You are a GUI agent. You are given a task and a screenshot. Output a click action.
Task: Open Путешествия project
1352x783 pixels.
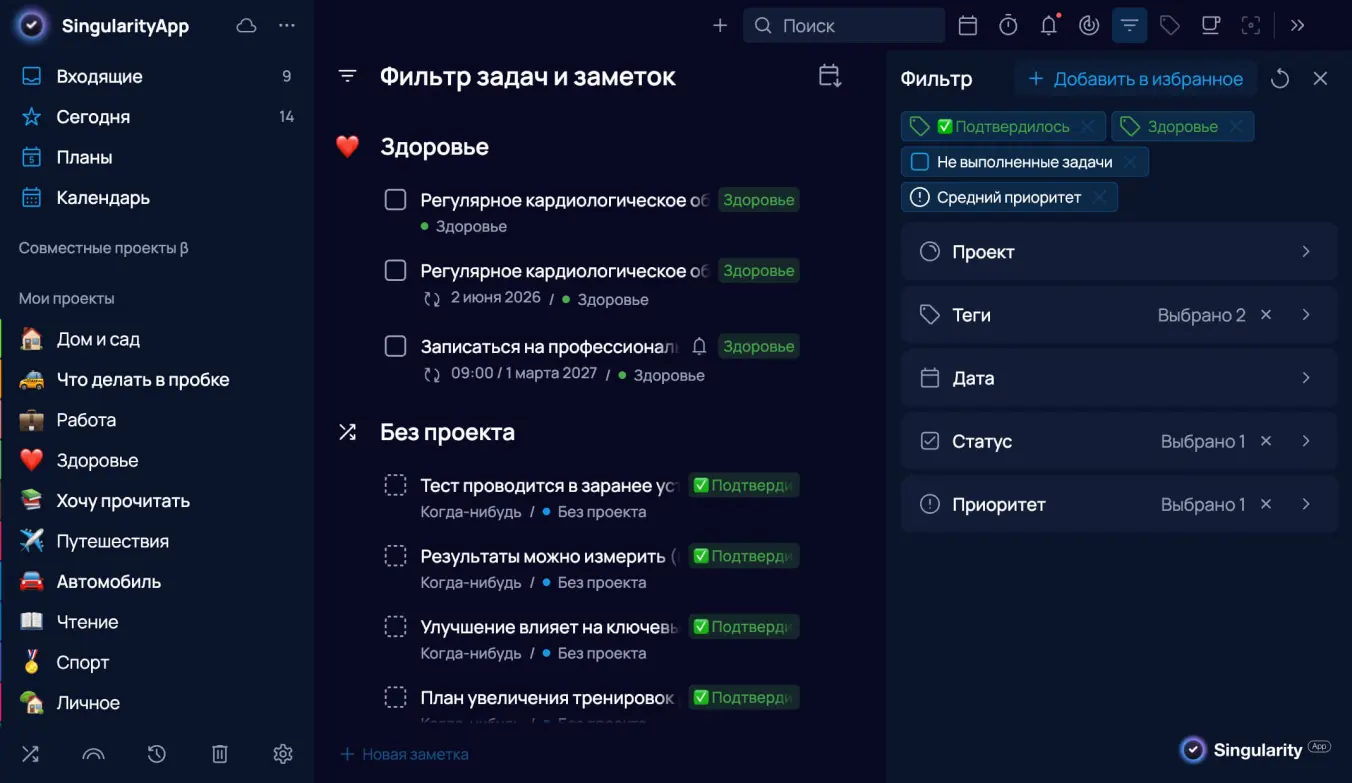point(157,541)
